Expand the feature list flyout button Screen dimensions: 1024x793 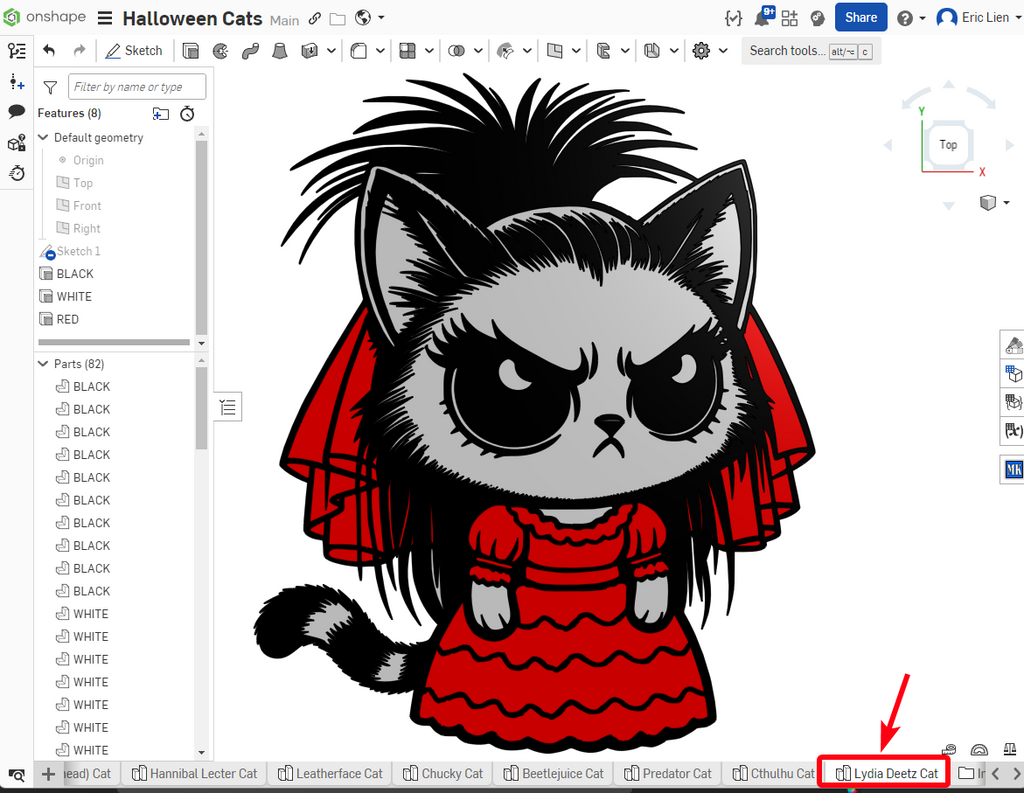(228, 408)
